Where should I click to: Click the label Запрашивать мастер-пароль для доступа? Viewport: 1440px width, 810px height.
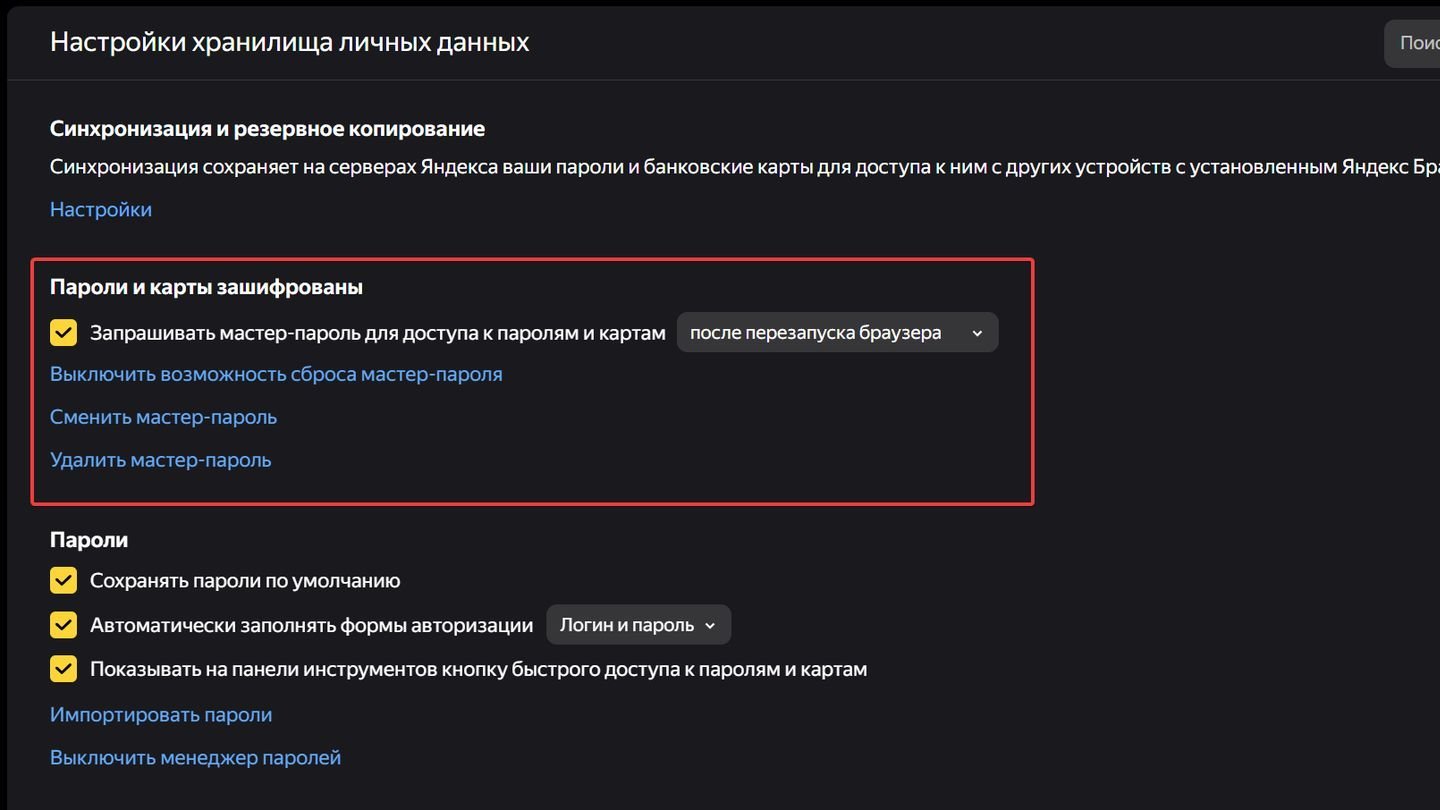click(x=378, y=333)
